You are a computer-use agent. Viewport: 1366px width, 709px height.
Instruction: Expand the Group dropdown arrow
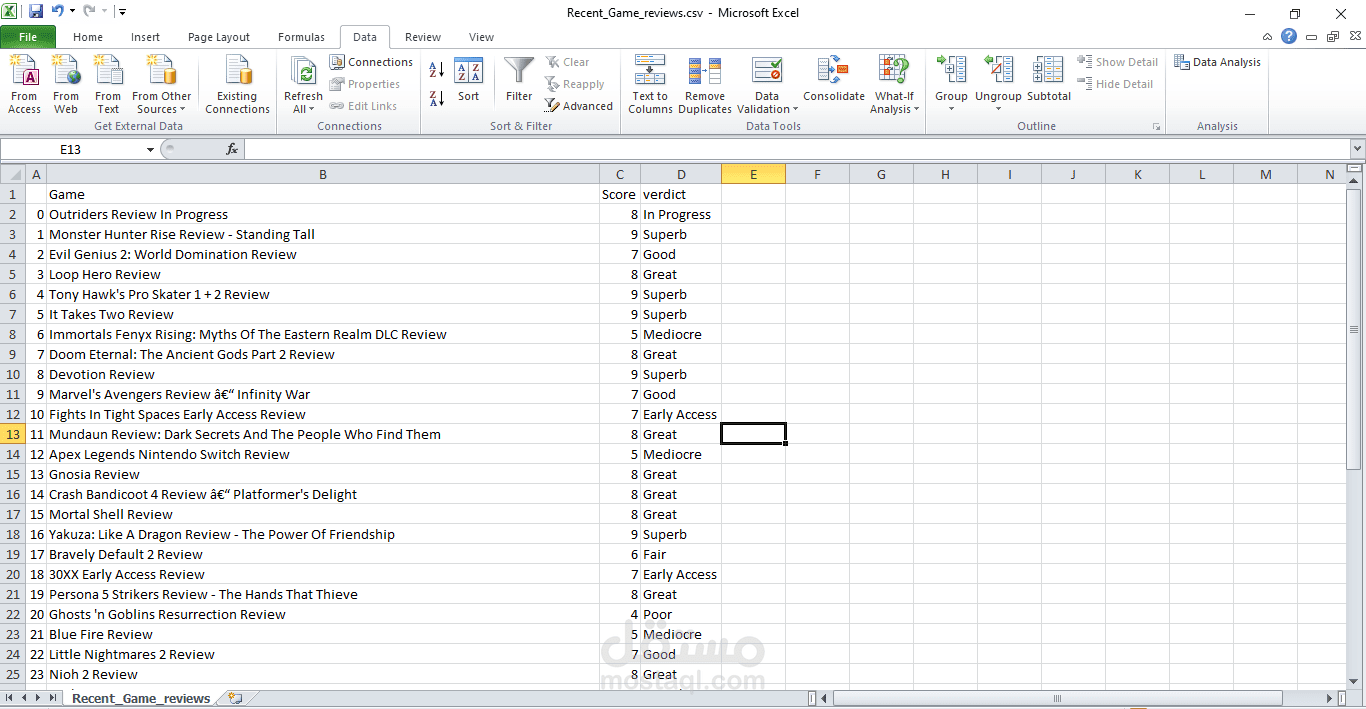(951, 109)
